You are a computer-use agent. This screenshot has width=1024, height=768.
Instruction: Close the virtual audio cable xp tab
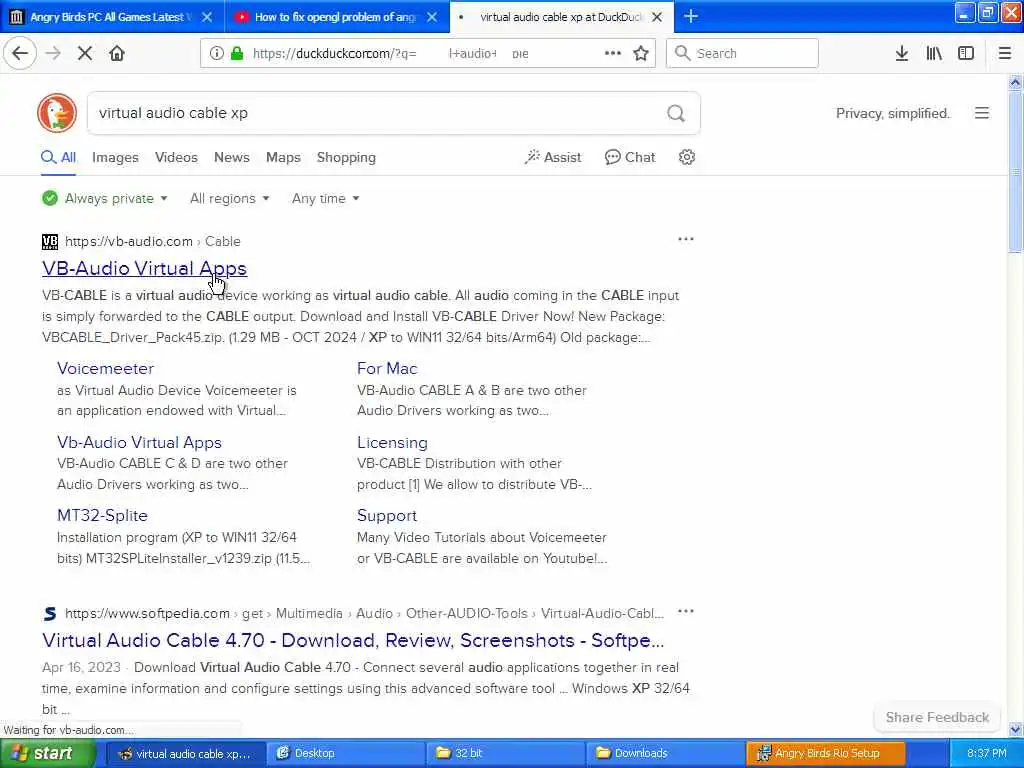pyautogui.click(x=658, y=17)
